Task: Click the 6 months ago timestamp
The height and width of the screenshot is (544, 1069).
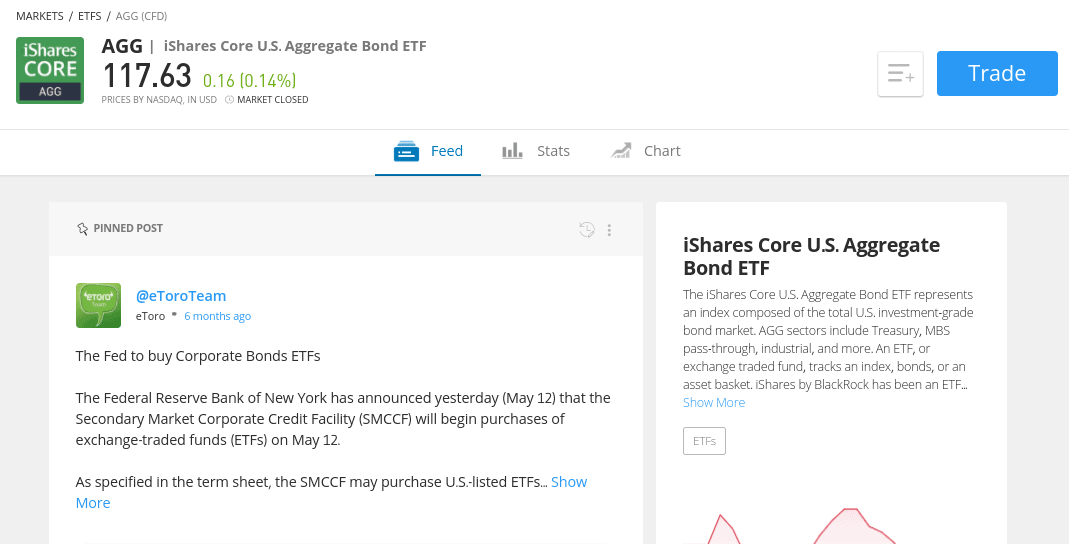Action: click(217, 316)
